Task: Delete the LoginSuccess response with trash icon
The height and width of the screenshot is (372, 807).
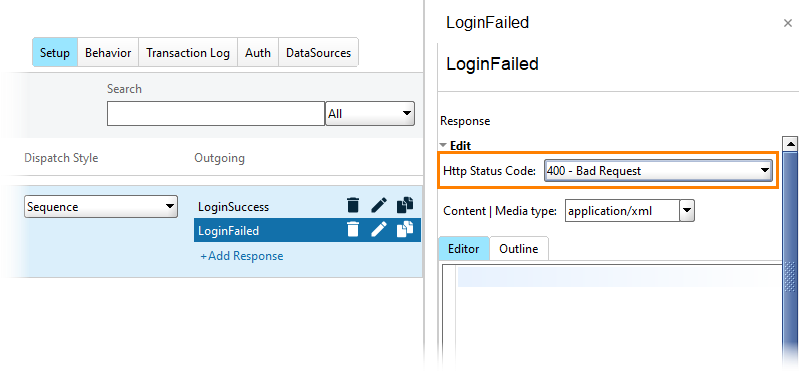Action: (353, 205)
